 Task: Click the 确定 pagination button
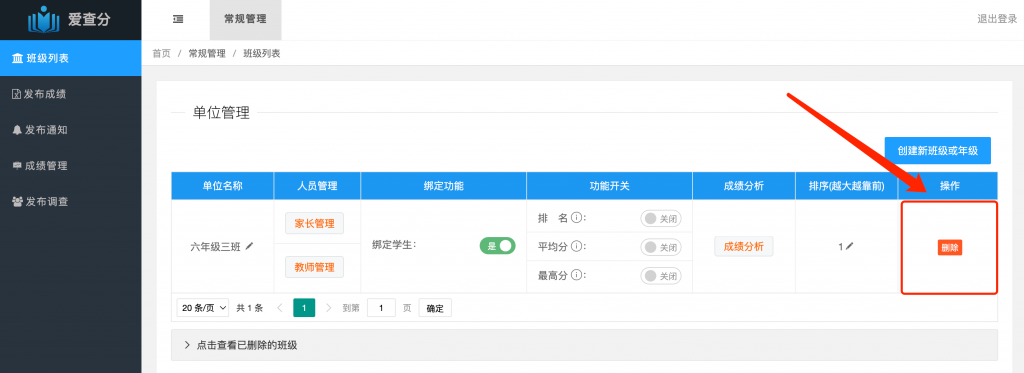click(x=435, y=308)
